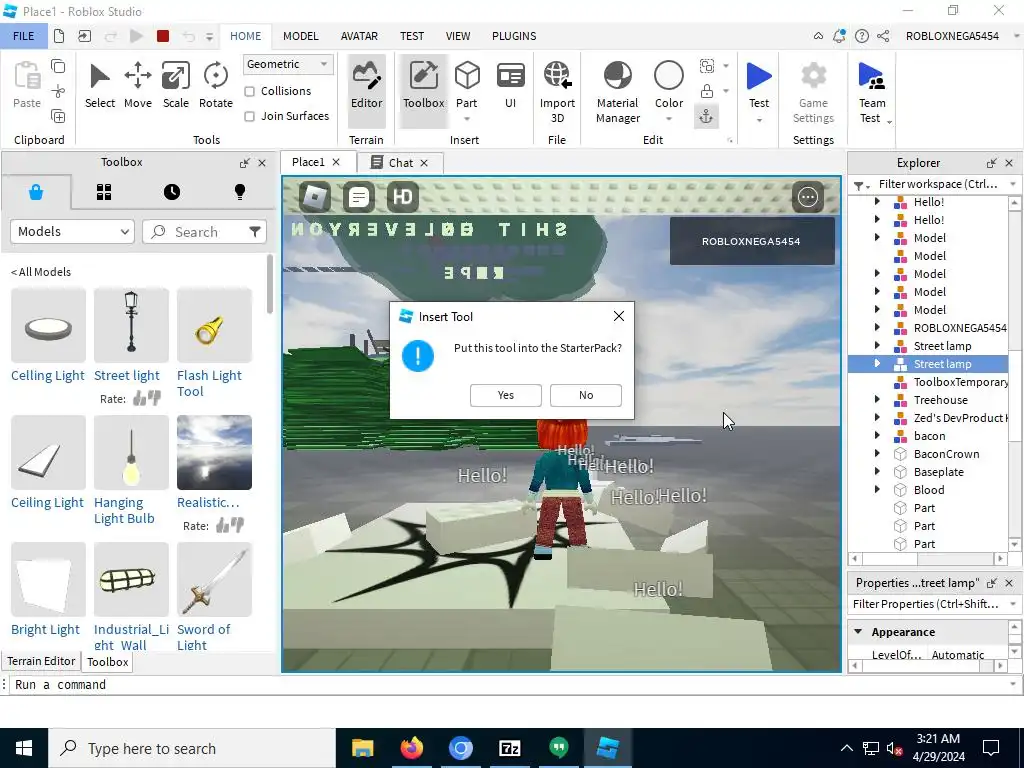Open the Terrain Editor
Screen dimensions: 1024x768
pyautogui.click(x=366, y=91)
